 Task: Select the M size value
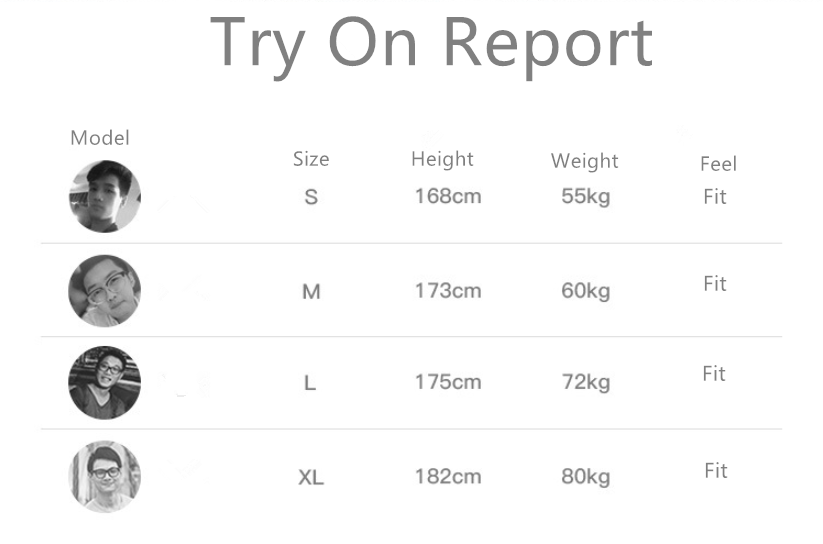311,292
